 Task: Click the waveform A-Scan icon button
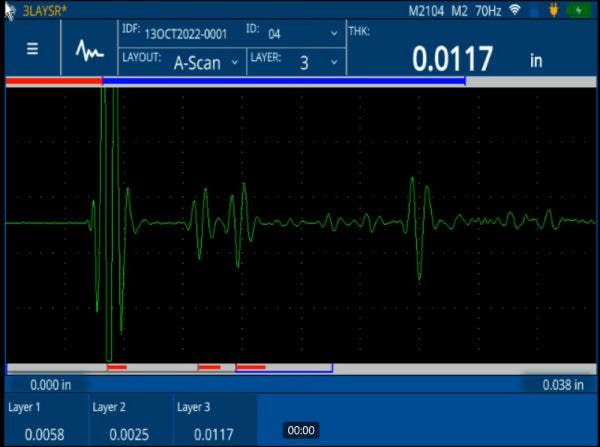[x=91, y=49]
